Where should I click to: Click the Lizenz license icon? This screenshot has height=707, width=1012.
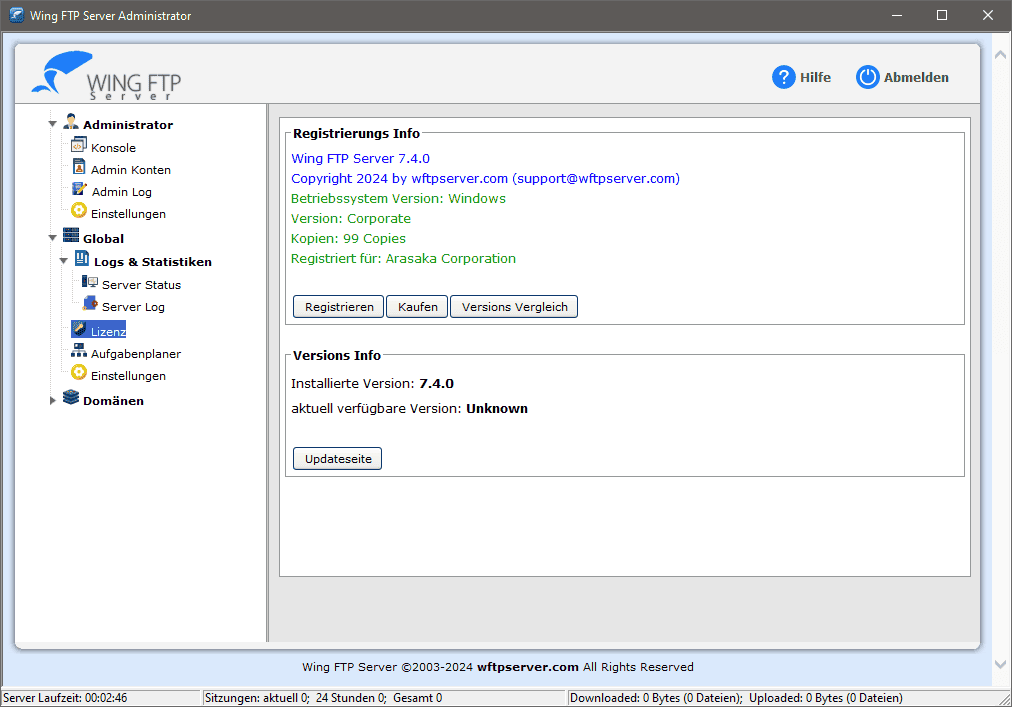coord(79,329)
